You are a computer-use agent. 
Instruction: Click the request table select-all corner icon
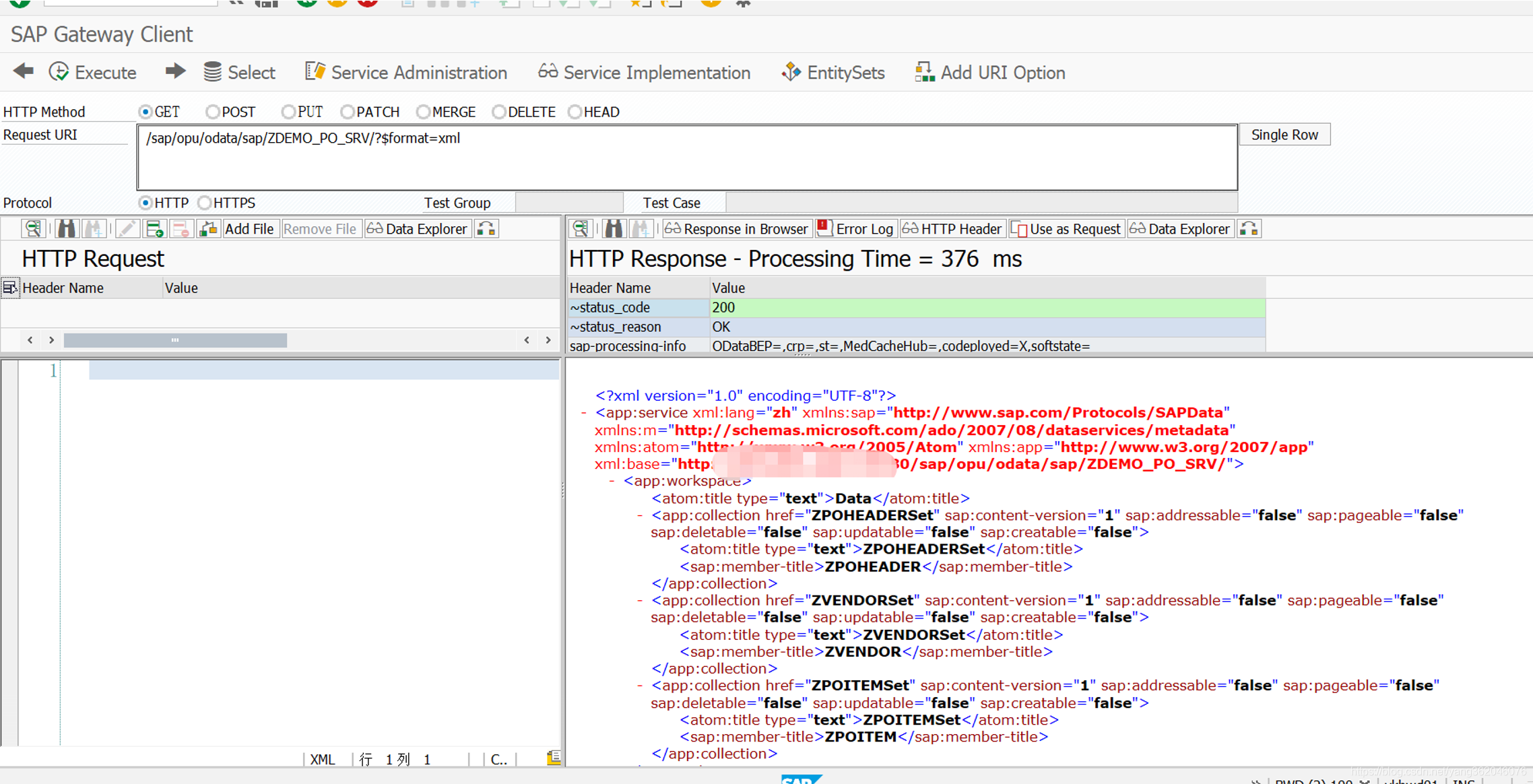[x=9, y=288]
